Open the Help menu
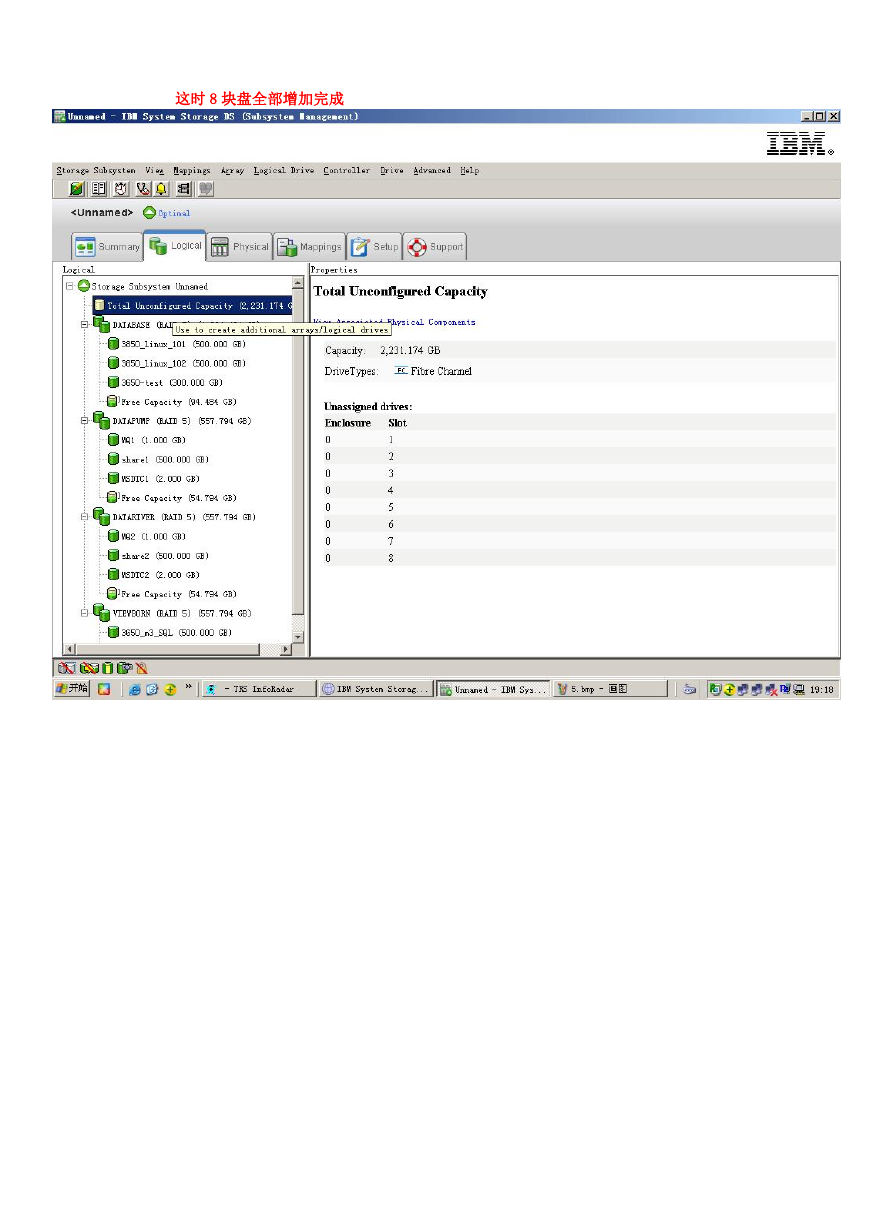The image size is (869, 1228). 469,170
